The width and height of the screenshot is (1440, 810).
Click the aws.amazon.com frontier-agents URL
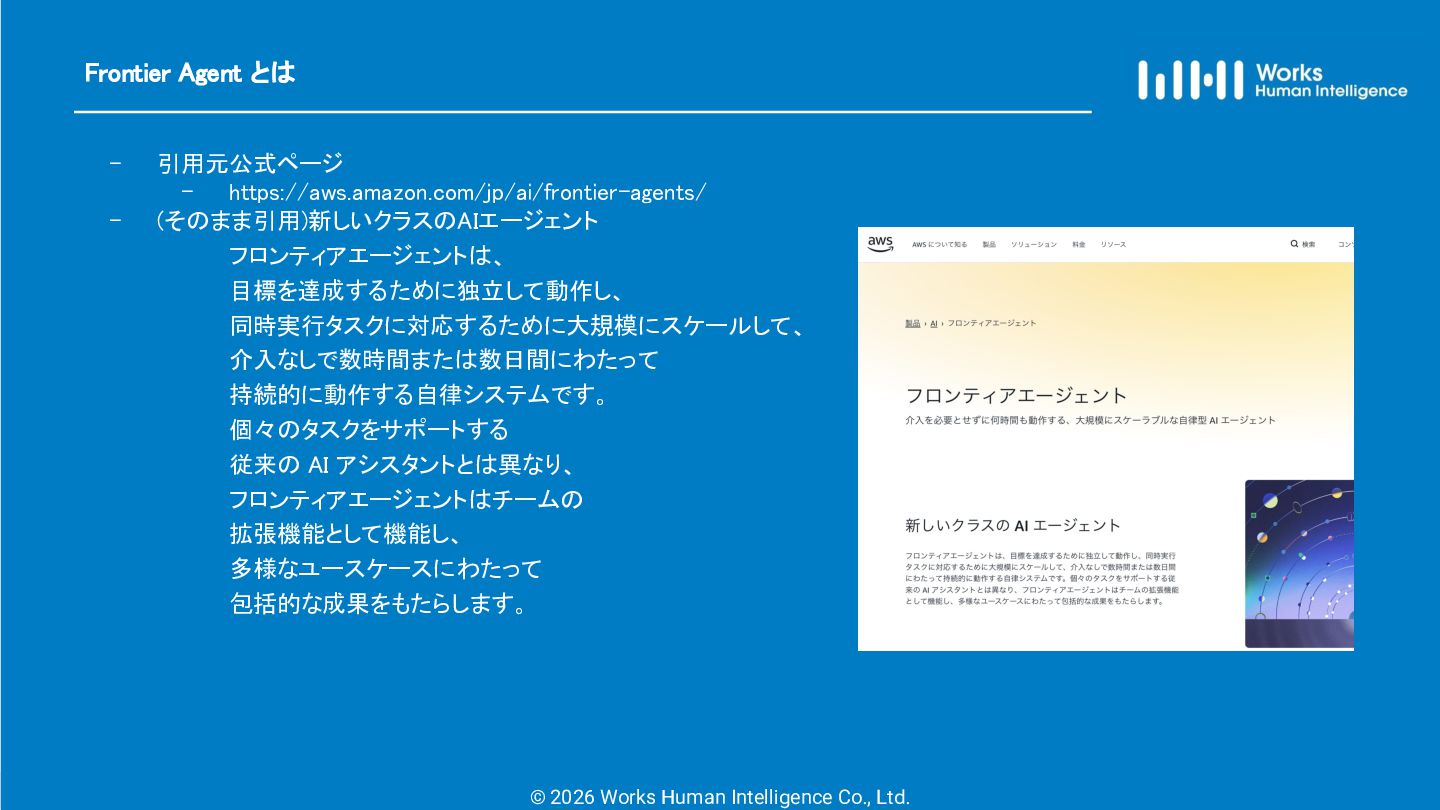point(467,192)
